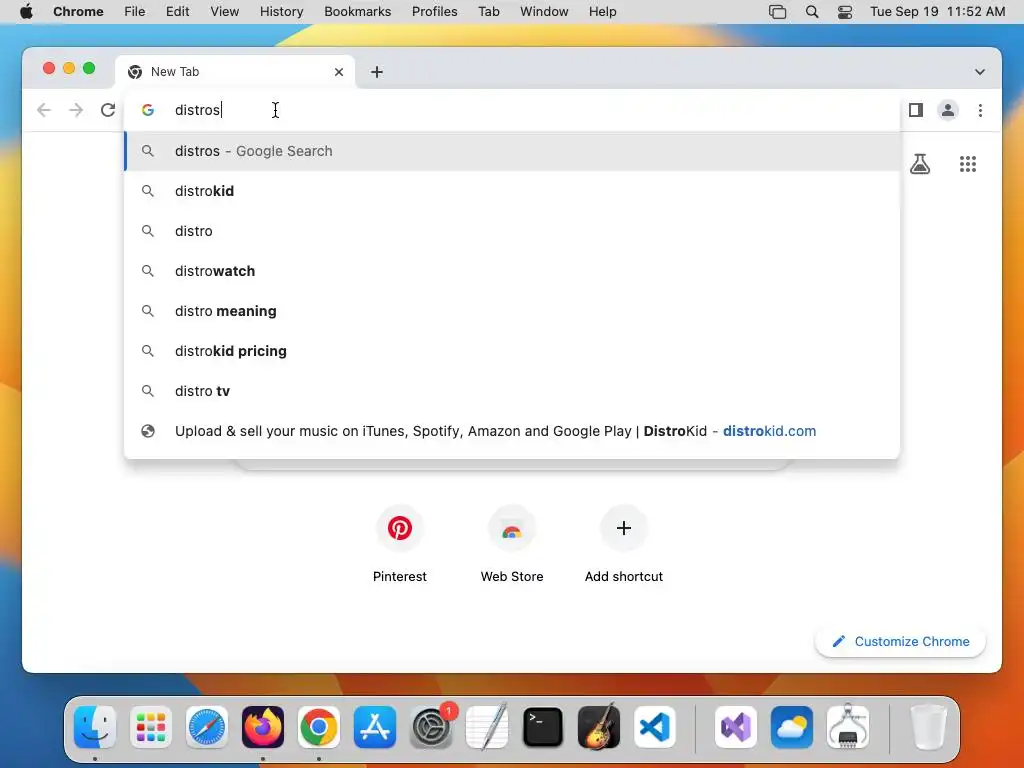Go back with the back arrow
This screenshot has width=1024, height=768.
(x=44, y=110)
